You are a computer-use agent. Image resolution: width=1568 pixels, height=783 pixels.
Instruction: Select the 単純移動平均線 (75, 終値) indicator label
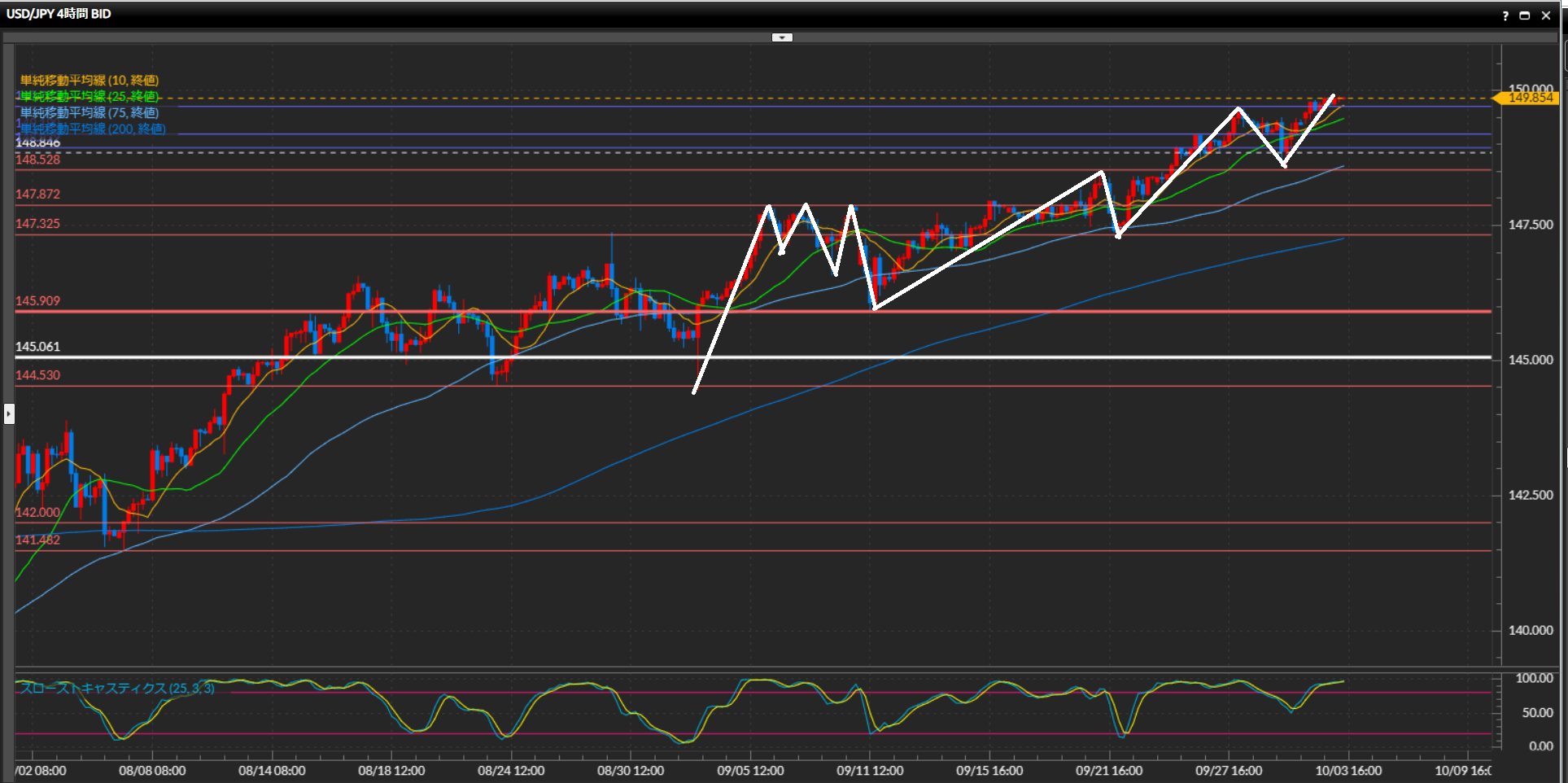90,112
